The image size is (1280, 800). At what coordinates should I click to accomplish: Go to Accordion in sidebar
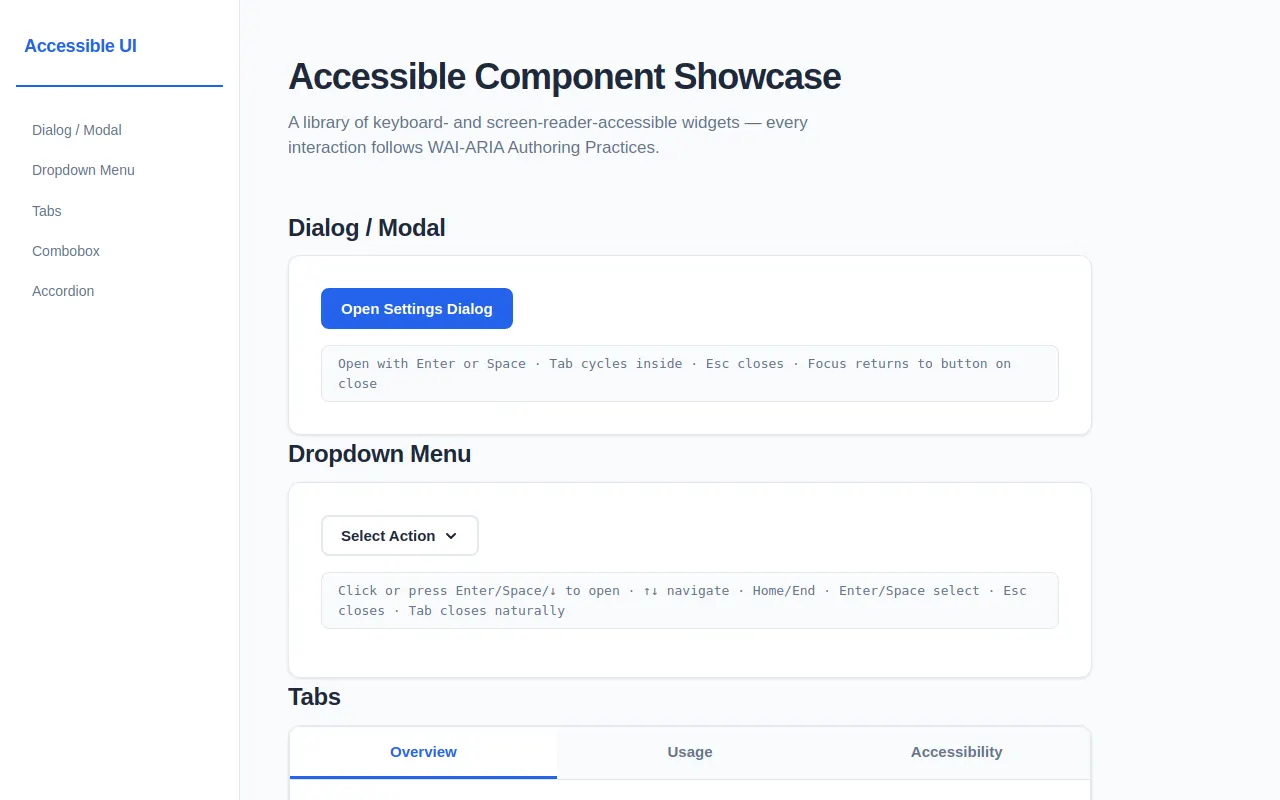point(119,291)
